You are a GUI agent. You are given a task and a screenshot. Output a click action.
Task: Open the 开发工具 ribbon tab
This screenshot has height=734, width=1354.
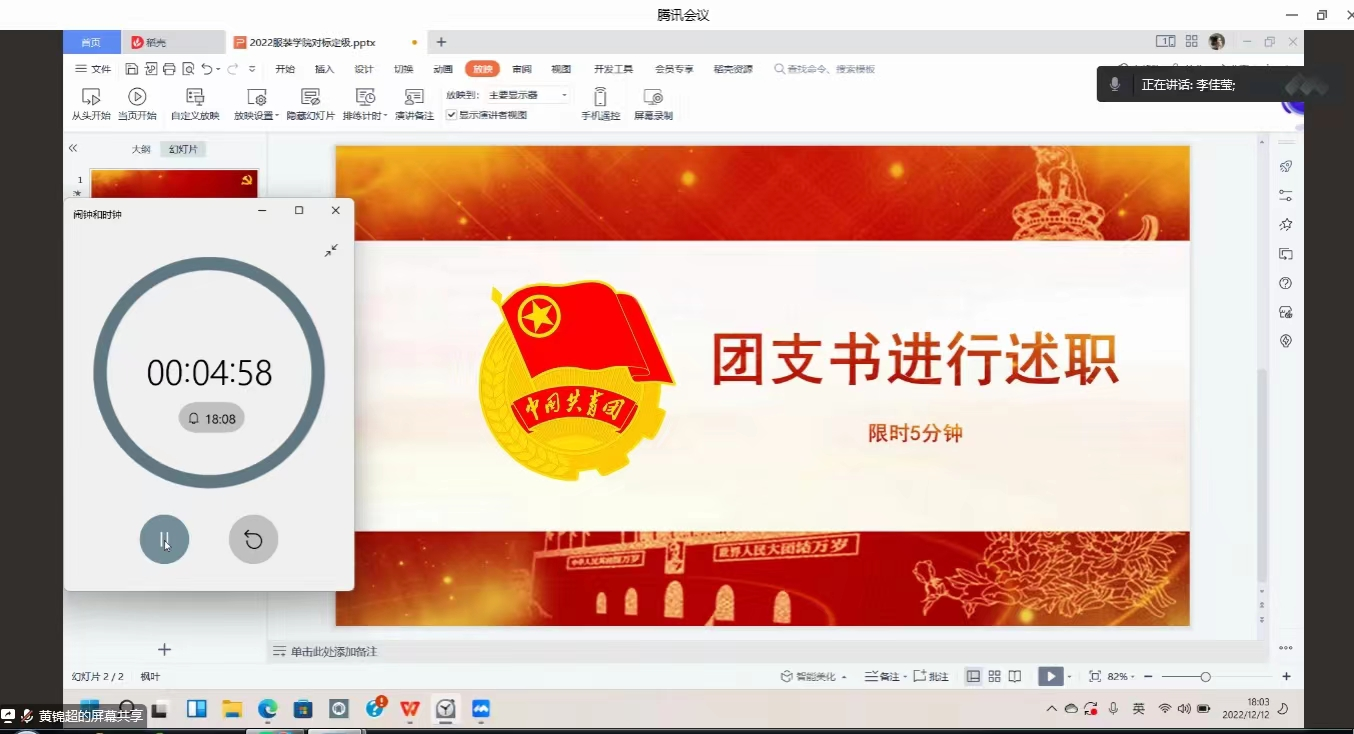pyautogui.click(x=614, y=69)
